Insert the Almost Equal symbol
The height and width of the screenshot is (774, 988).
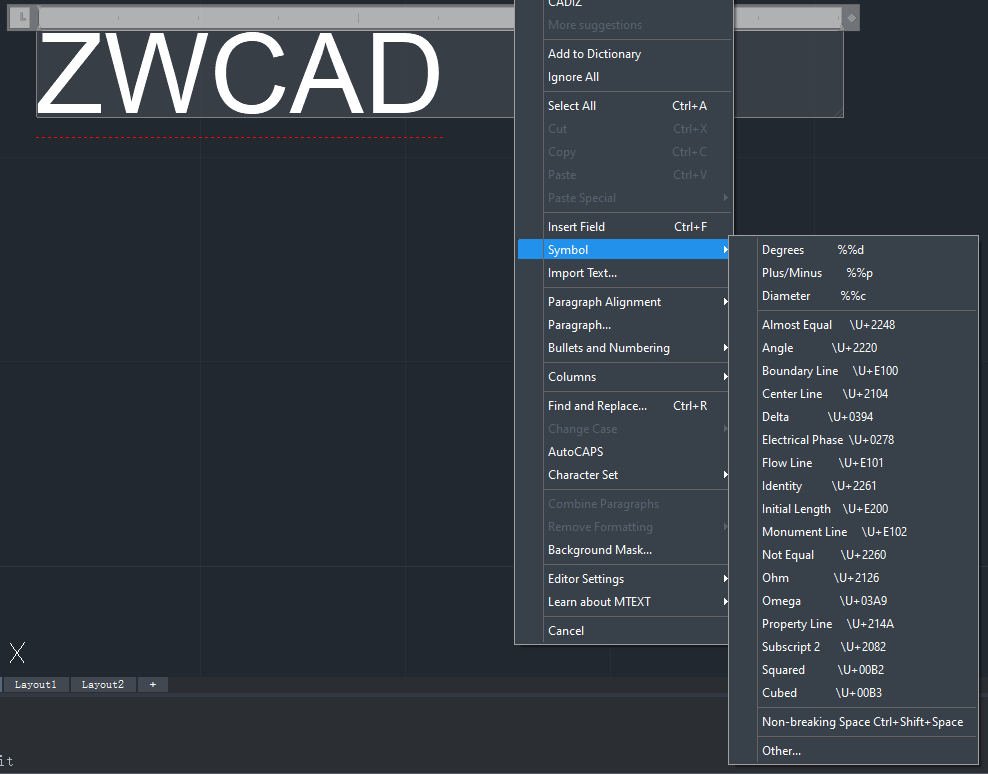pyautogui.click(x=853, y=325)
